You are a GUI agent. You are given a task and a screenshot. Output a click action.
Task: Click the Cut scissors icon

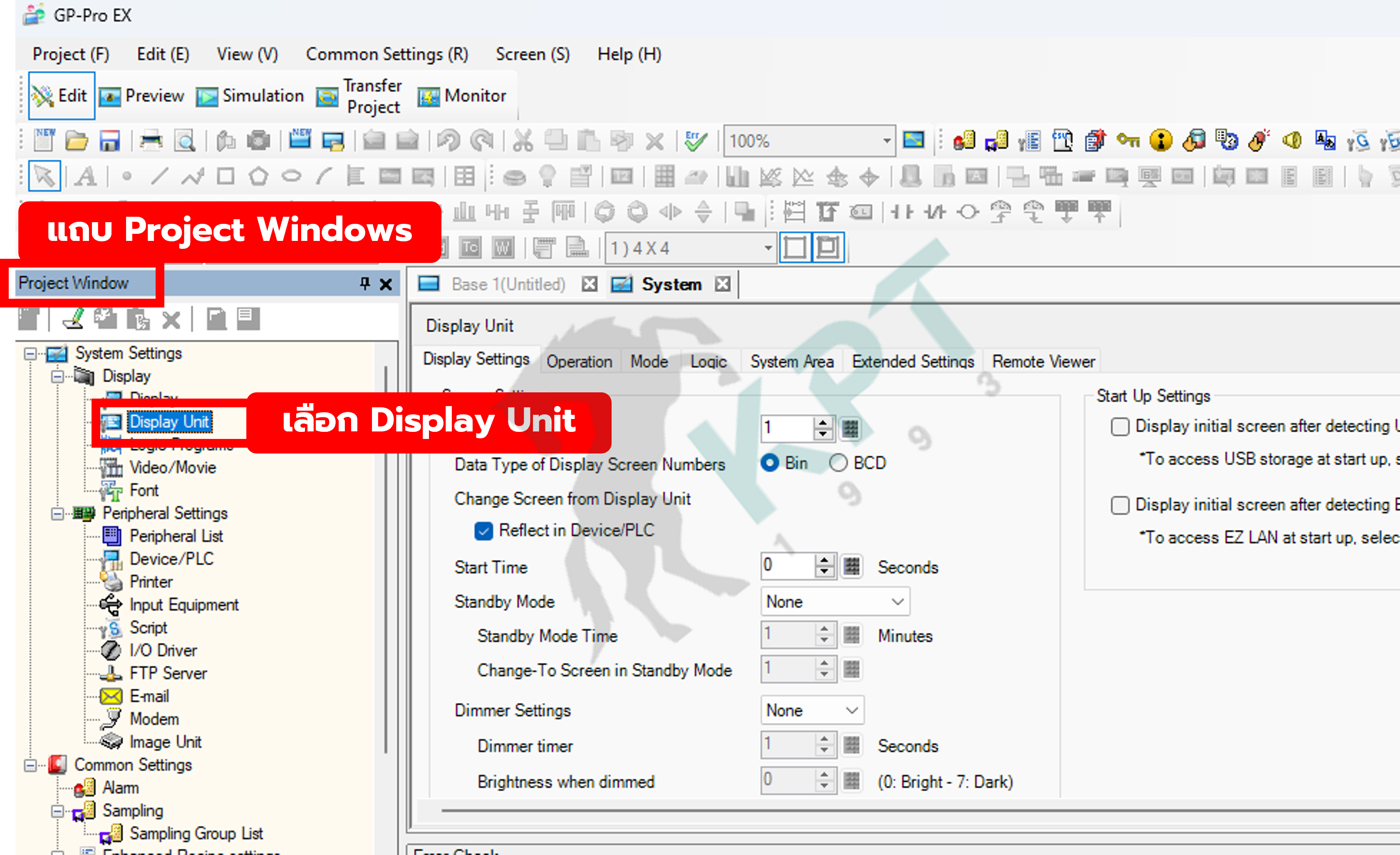(523, 140)
